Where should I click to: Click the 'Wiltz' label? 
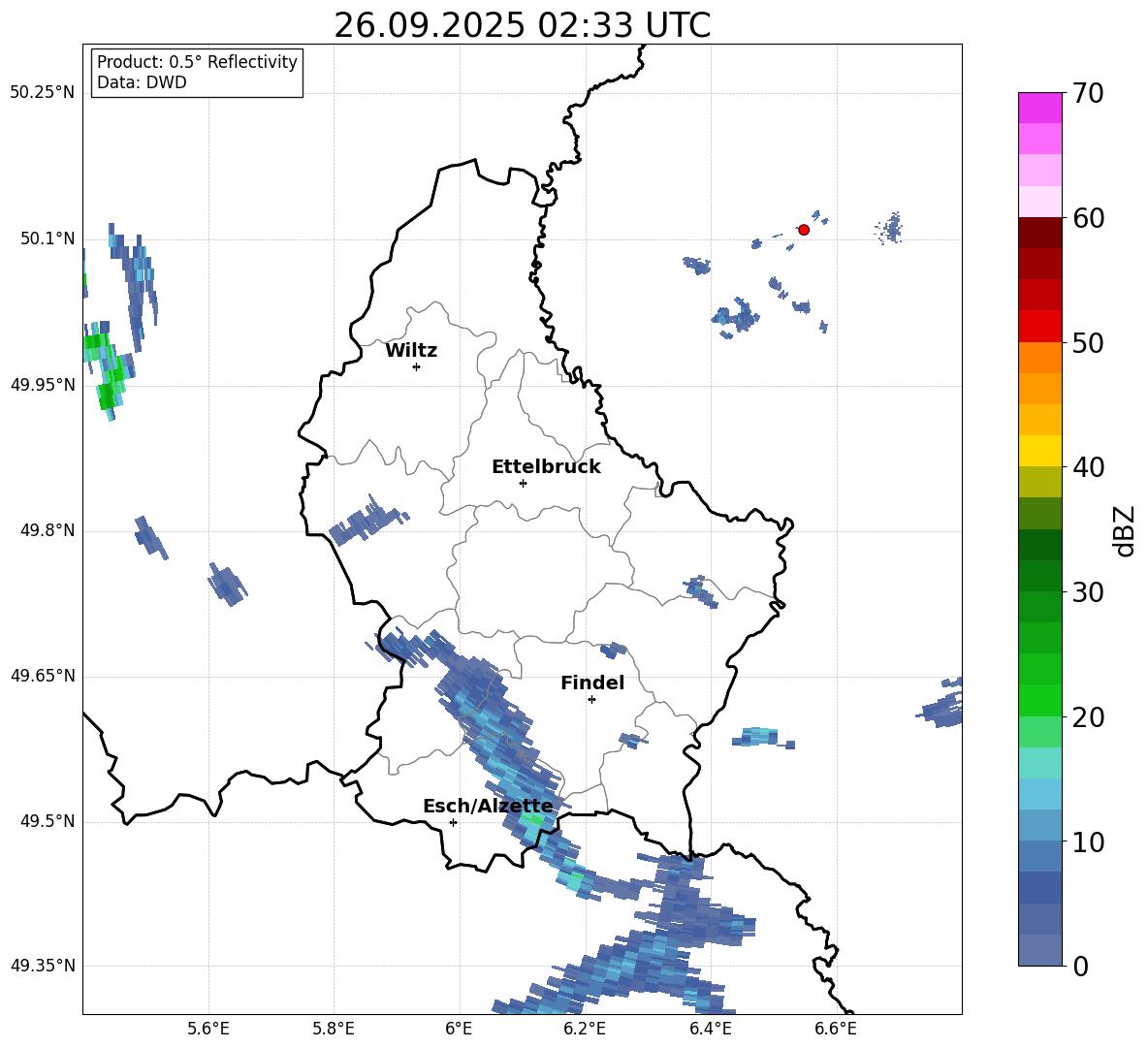411,351
